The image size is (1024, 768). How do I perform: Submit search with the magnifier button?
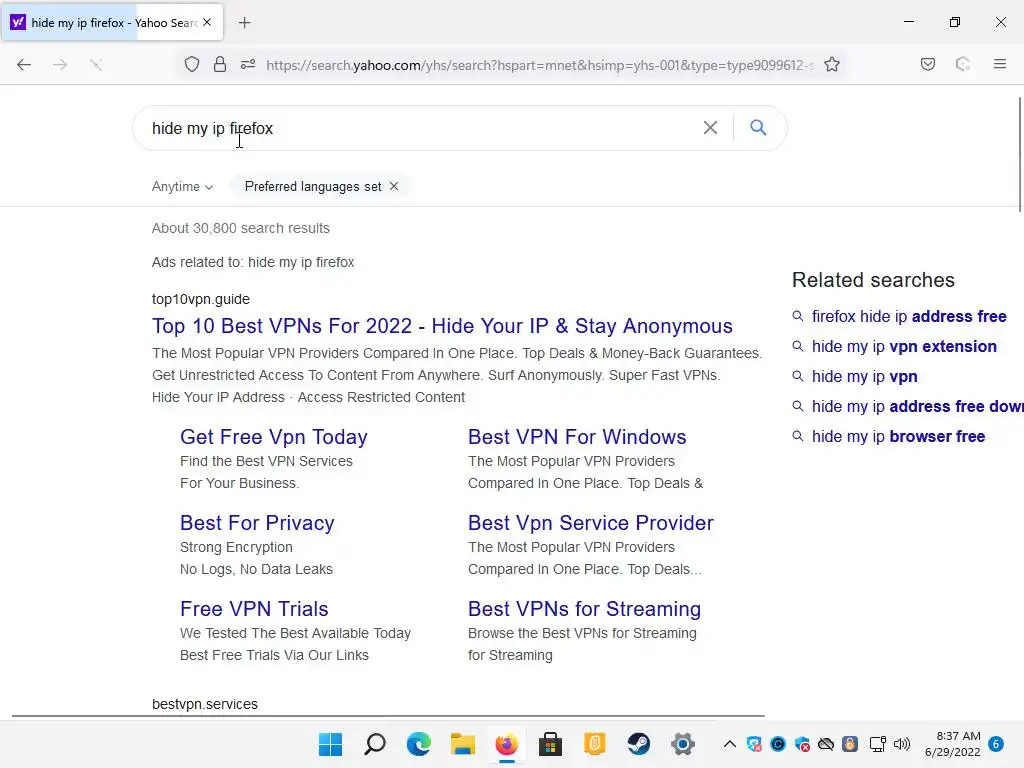758,127
